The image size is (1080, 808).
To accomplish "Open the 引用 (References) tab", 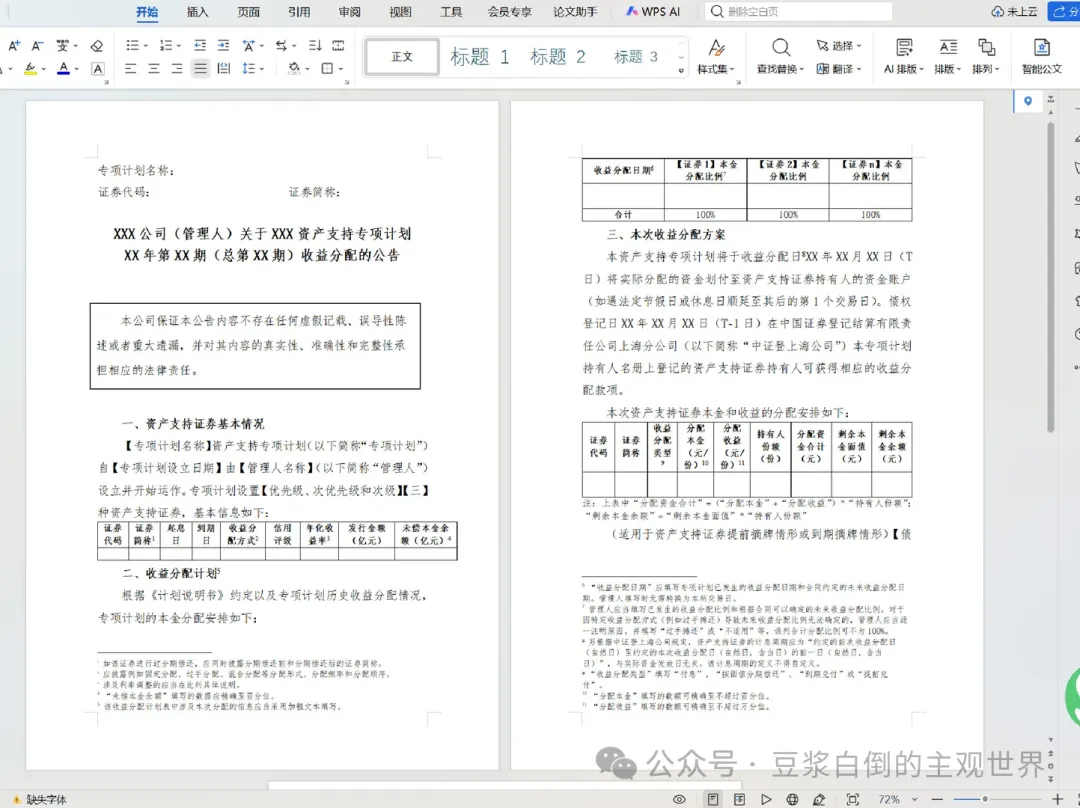I will click(299, 12).
